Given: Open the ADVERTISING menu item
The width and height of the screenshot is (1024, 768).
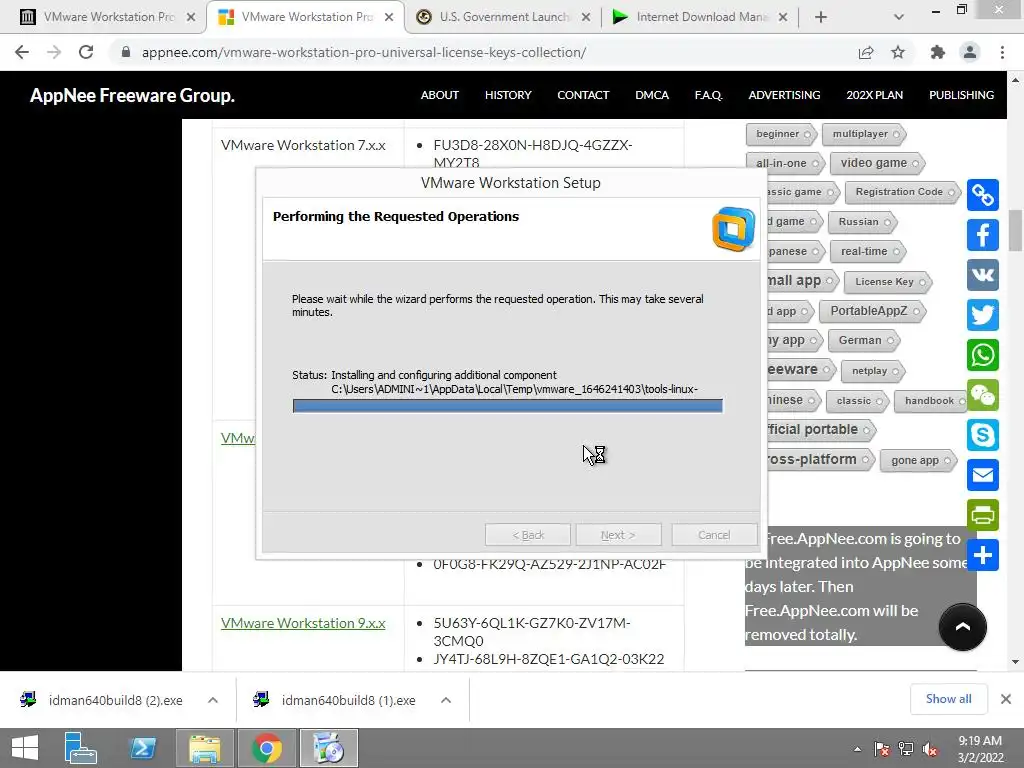Looking at the screenshot, I should [784, 95].
